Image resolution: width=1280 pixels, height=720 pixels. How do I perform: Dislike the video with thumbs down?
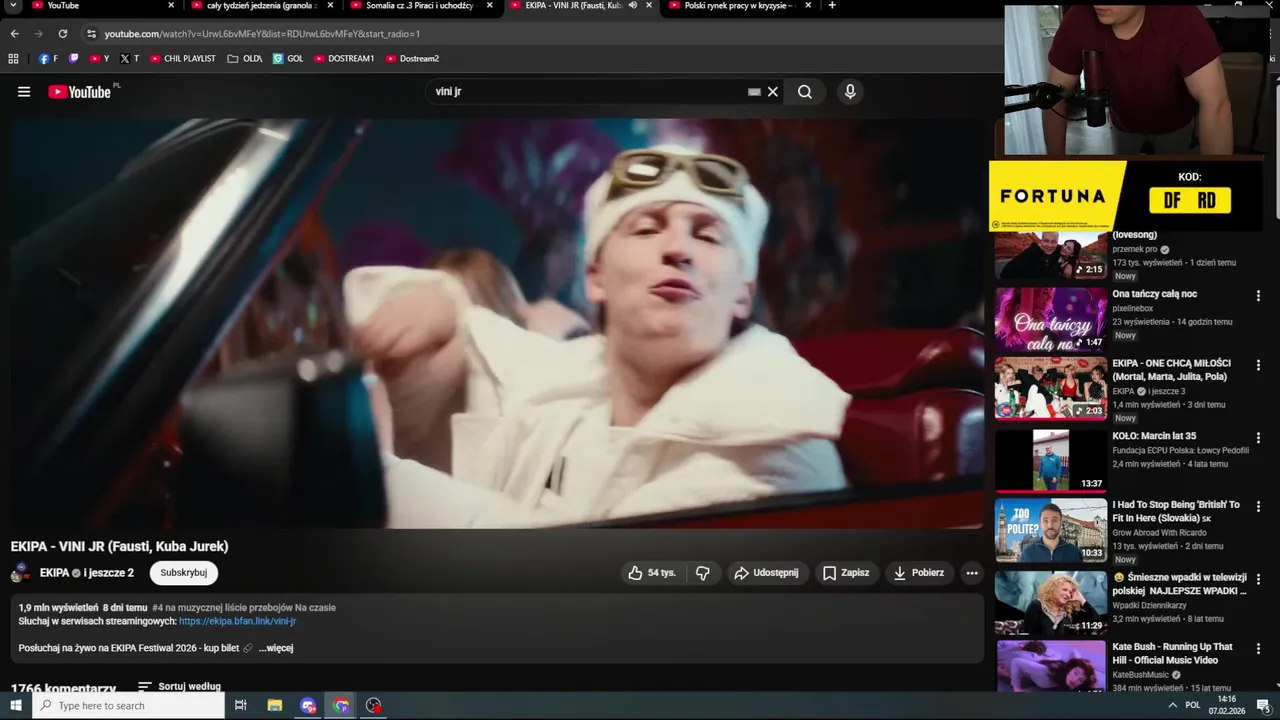[703, 573]
